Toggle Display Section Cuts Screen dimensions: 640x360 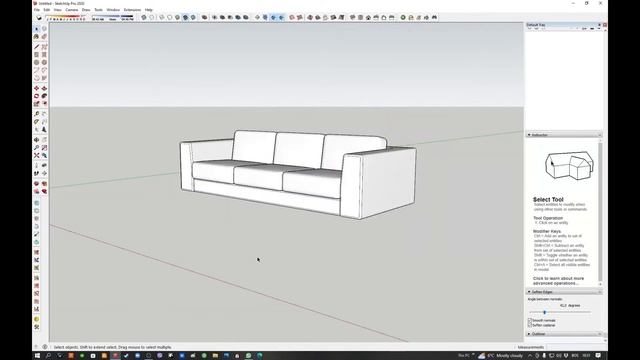(273, 18)
